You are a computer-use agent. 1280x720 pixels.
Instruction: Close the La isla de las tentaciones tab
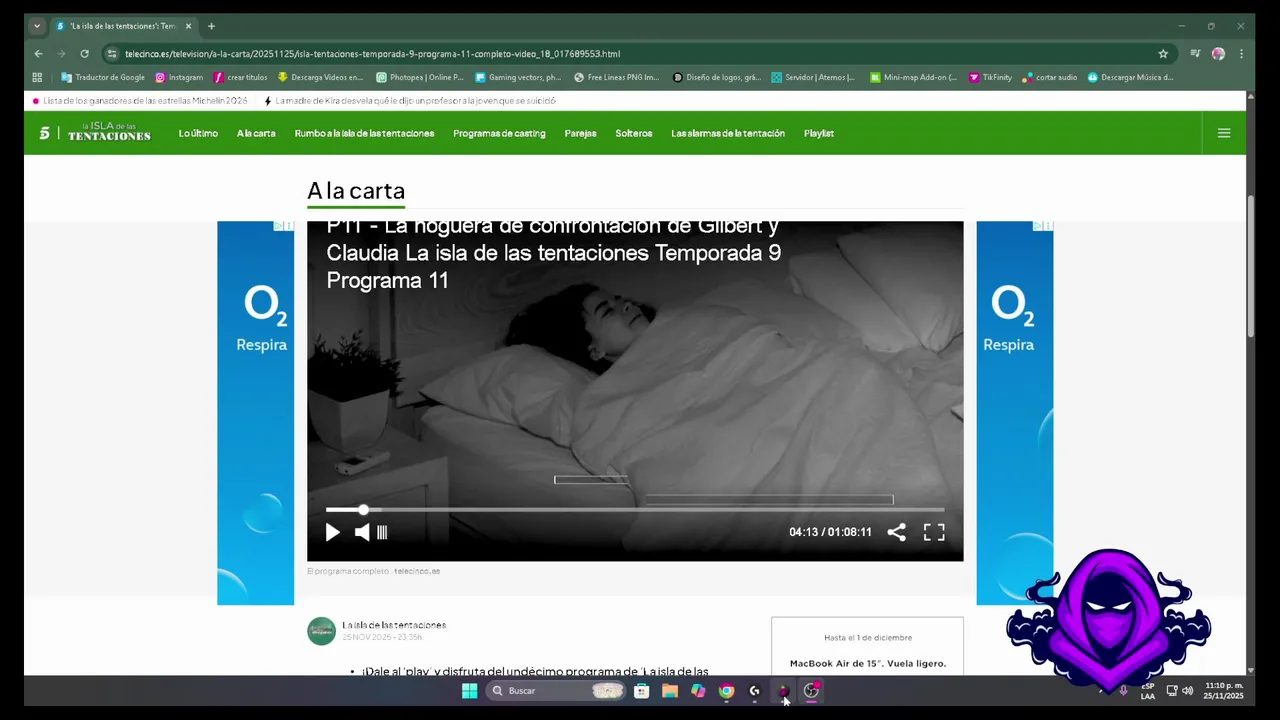(187, 26)
